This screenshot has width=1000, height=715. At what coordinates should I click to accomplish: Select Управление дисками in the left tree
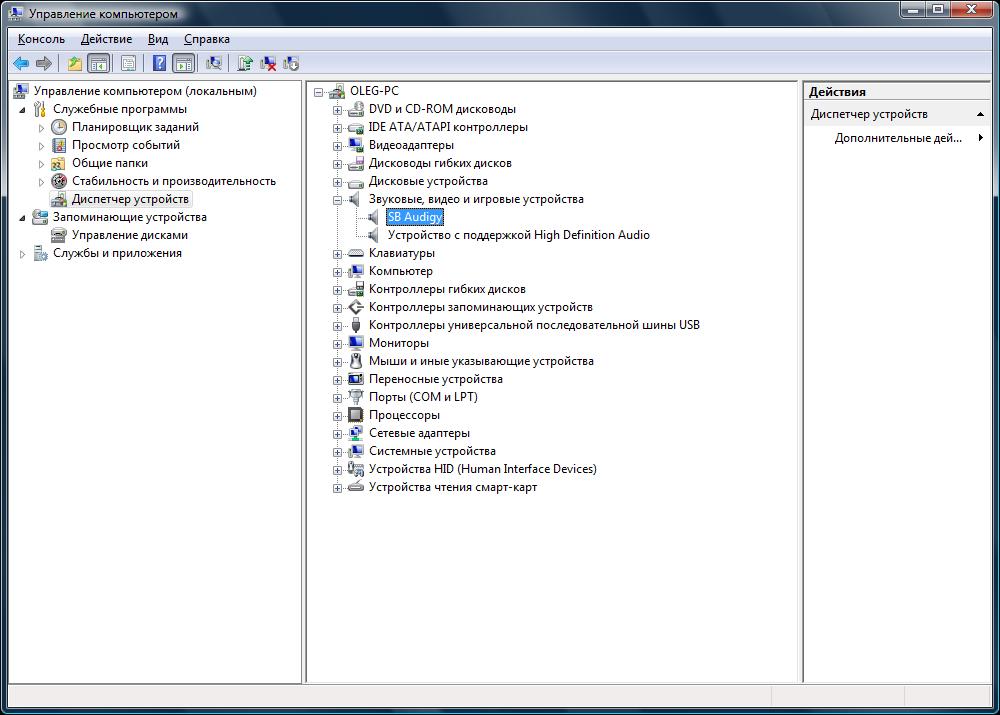(129, 235)
